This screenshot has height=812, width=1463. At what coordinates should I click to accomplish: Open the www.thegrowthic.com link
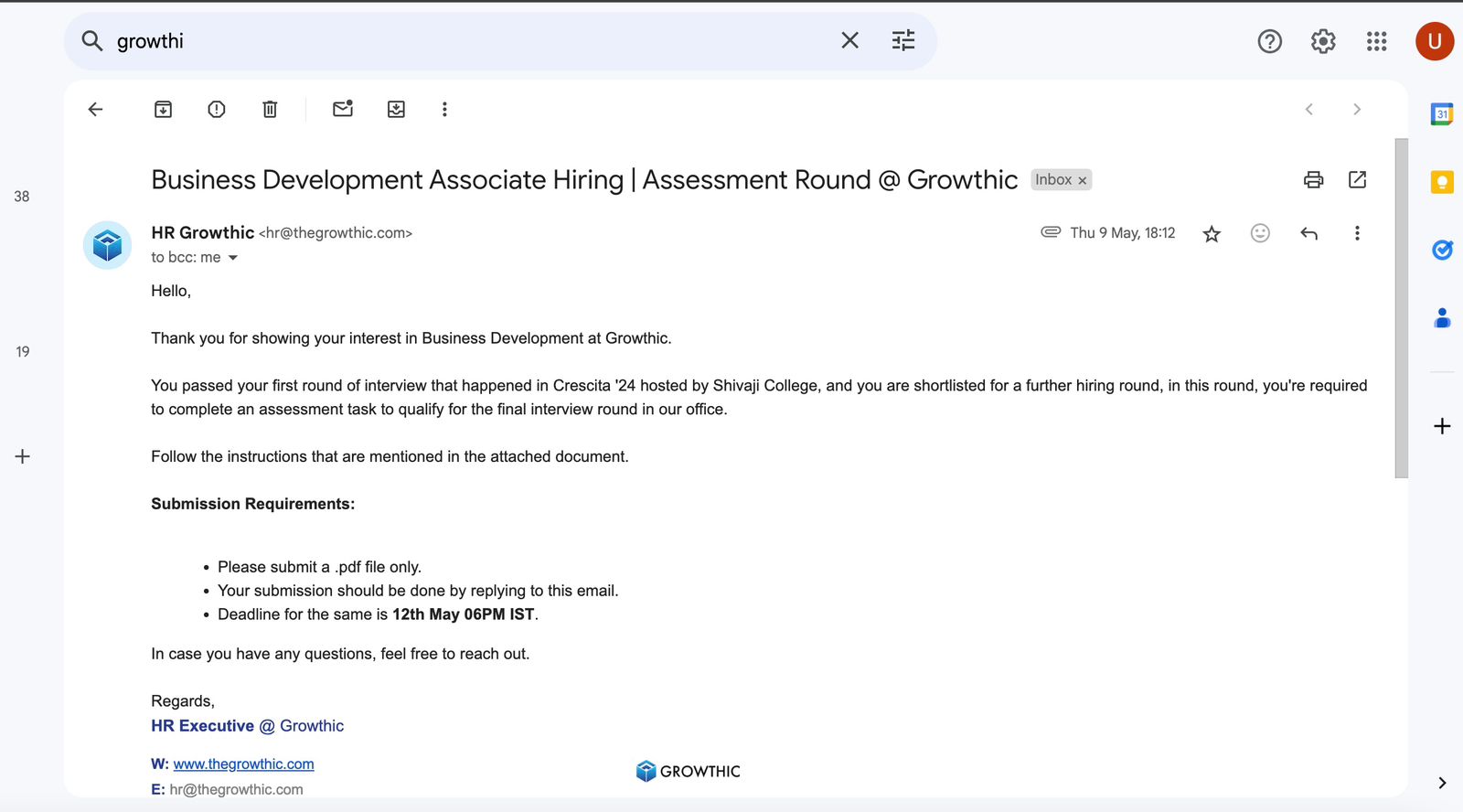243,764
